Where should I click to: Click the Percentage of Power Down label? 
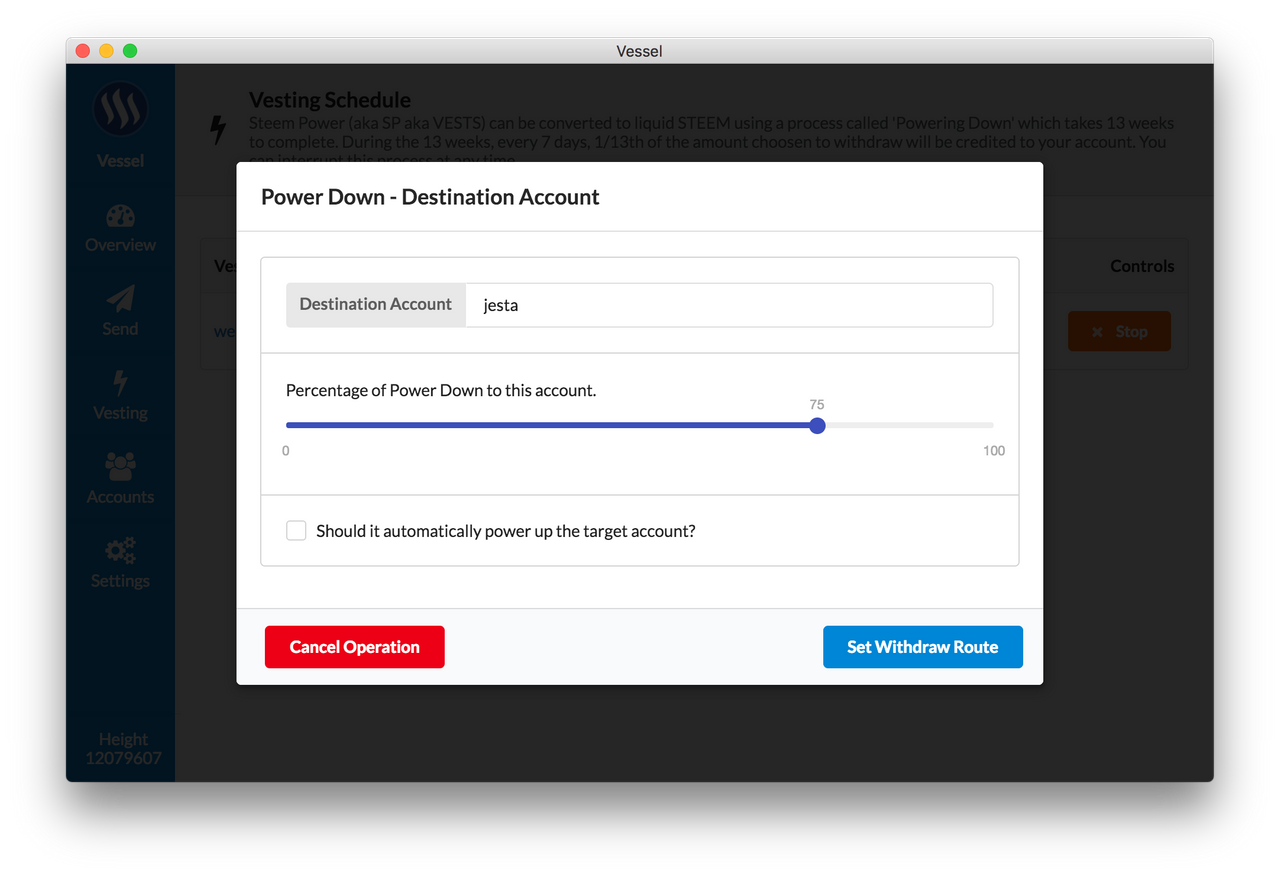441,390
